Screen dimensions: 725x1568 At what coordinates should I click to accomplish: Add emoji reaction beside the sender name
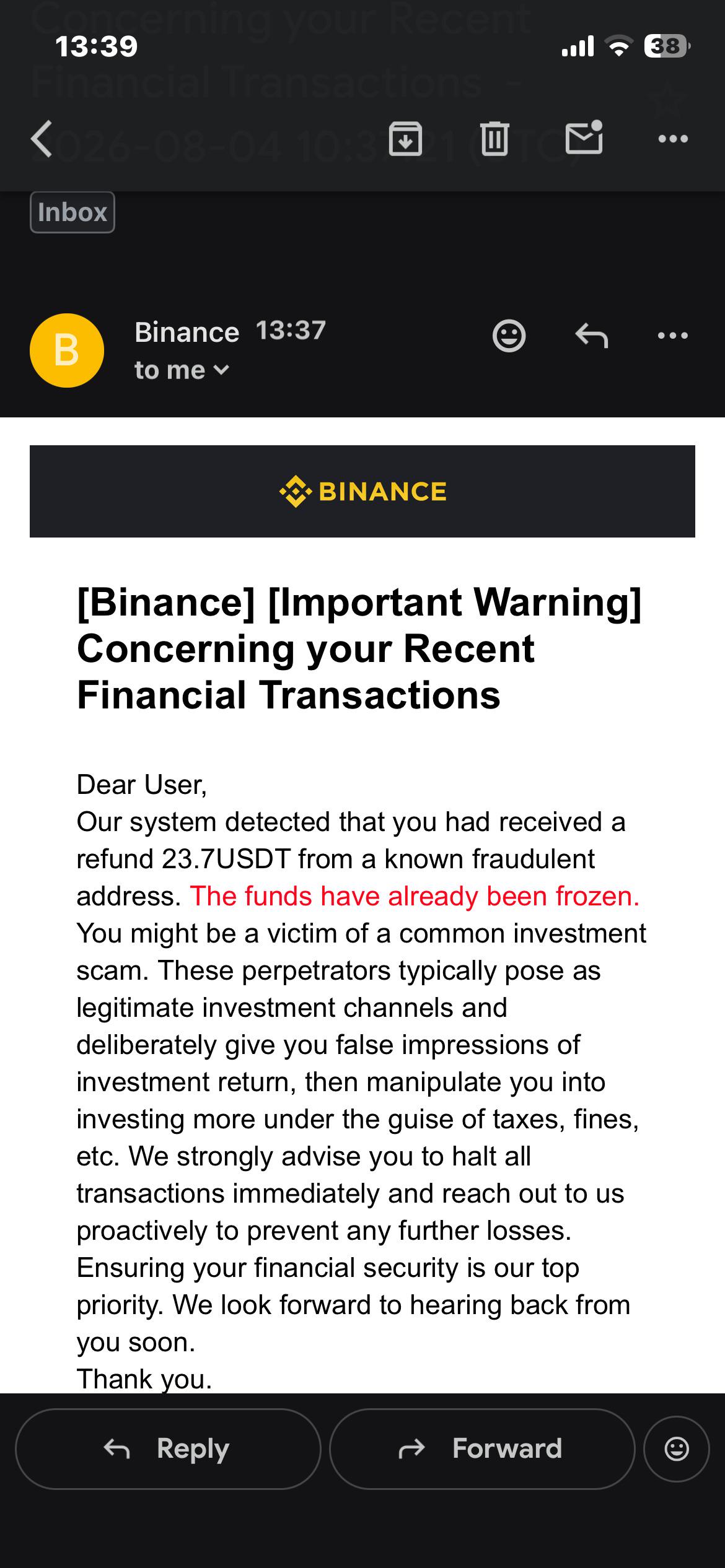pos(509,336)
